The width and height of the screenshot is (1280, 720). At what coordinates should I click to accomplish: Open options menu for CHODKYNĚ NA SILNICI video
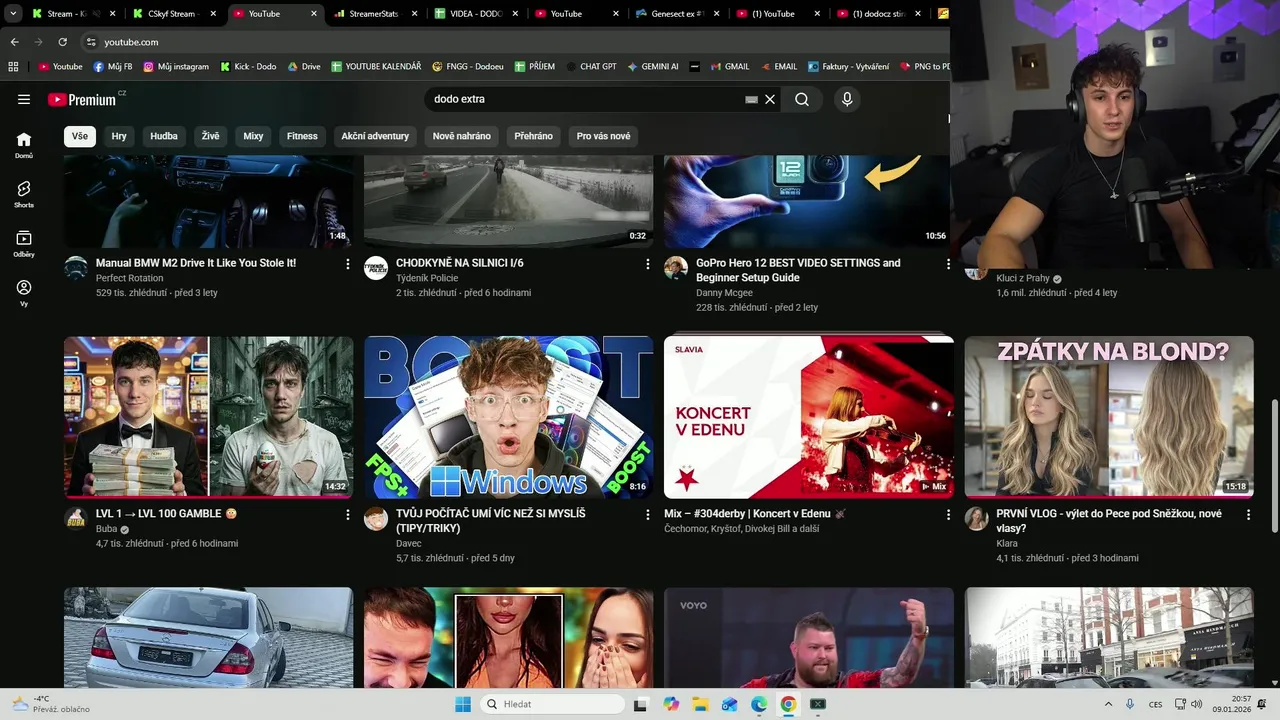pos(648,264)
